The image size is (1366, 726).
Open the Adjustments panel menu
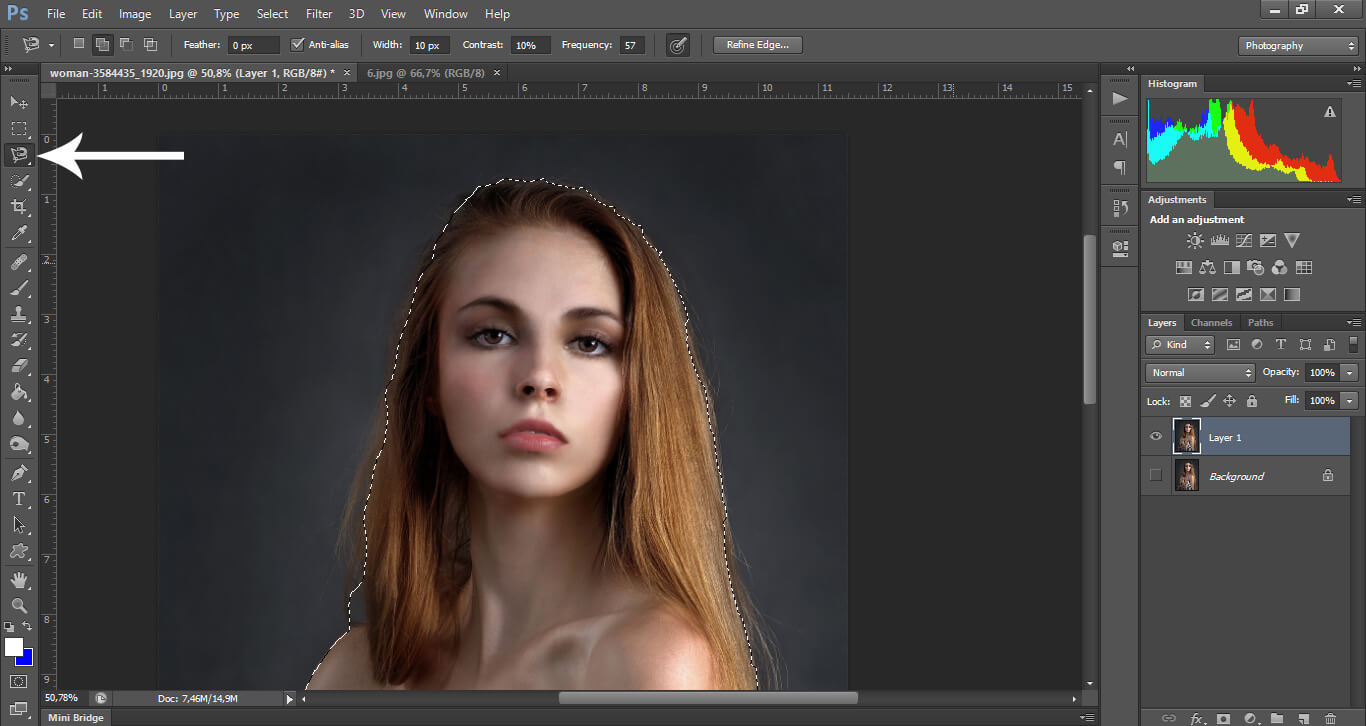[x=1355, y=200]
